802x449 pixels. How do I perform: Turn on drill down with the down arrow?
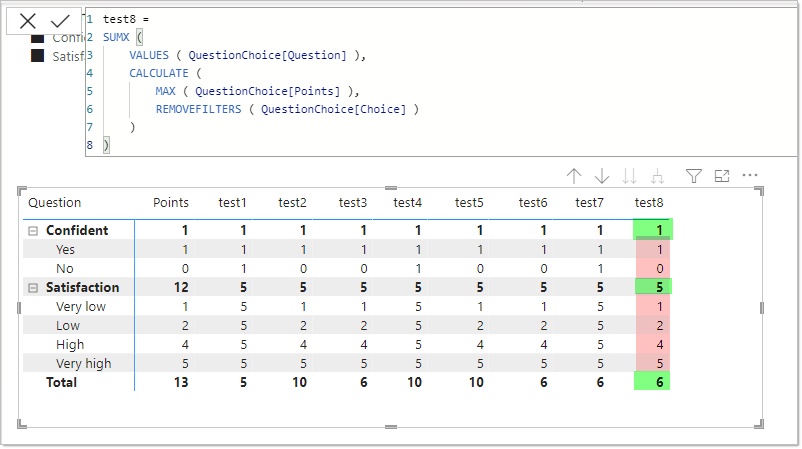point(602,176)
